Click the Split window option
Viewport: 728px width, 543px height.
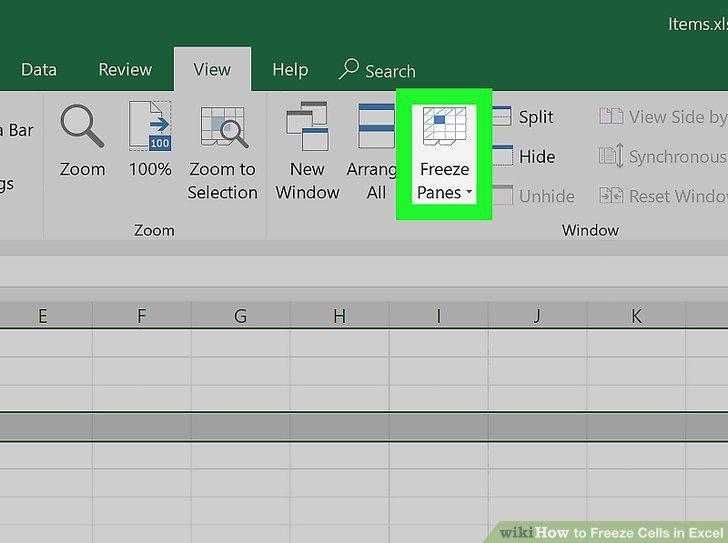(523, 117)
